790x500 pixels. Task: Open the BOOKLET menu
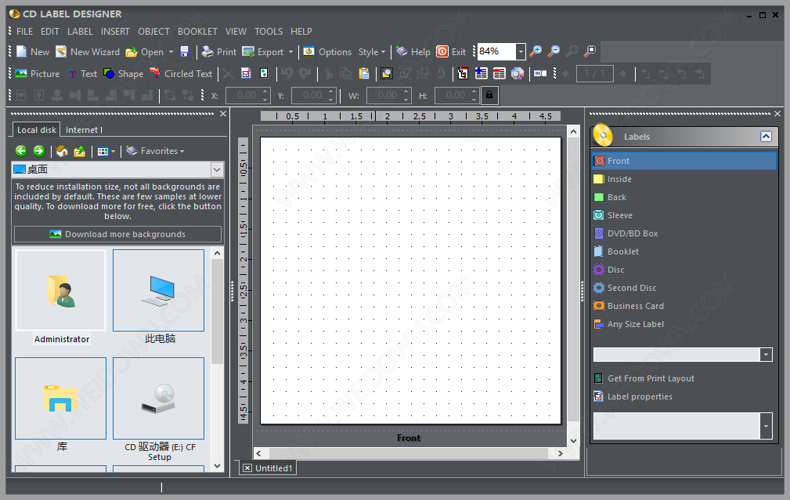coord(197,31)
